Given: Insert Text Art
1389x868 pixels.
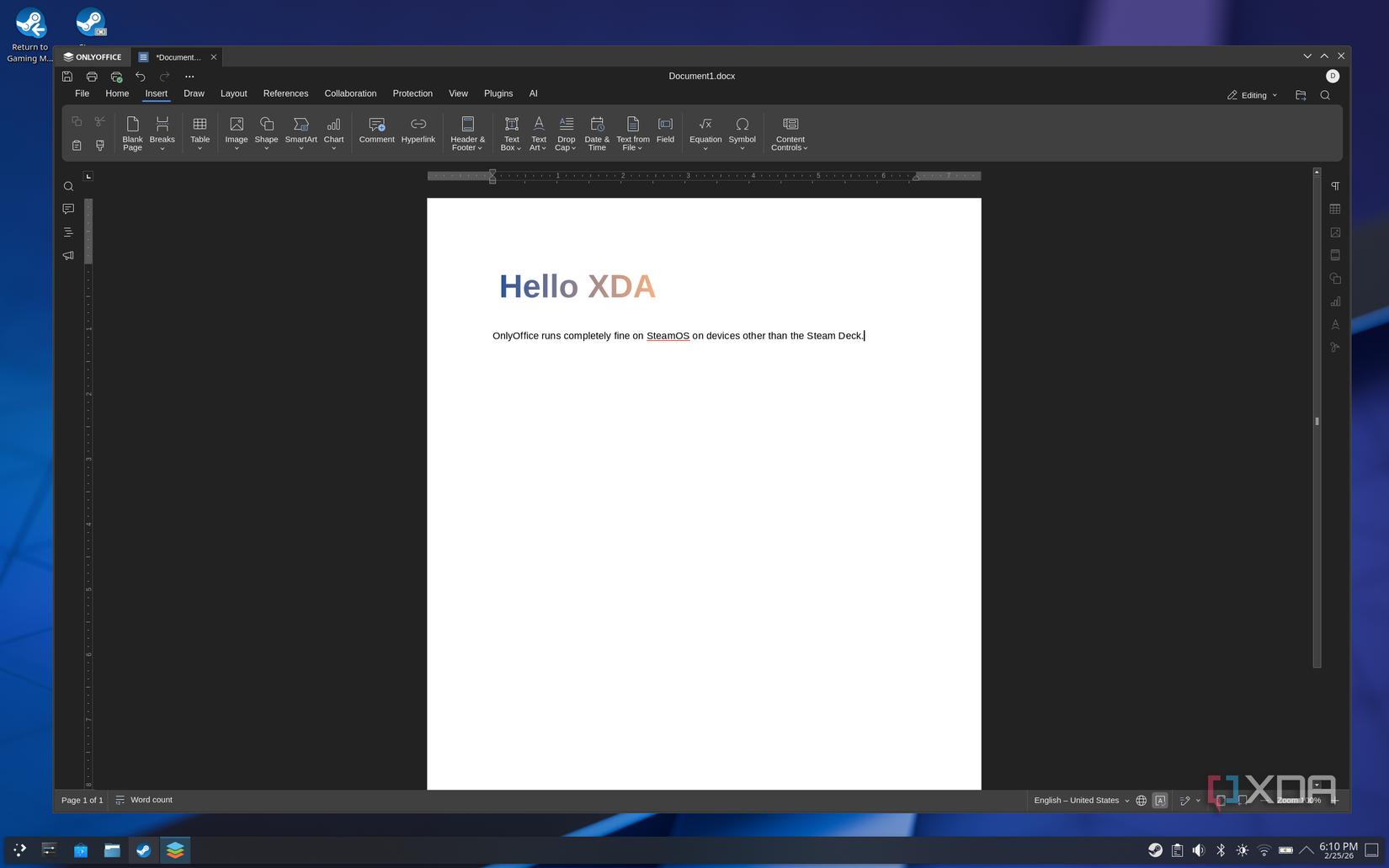Looking at the screenshot, I should point(539,134).
